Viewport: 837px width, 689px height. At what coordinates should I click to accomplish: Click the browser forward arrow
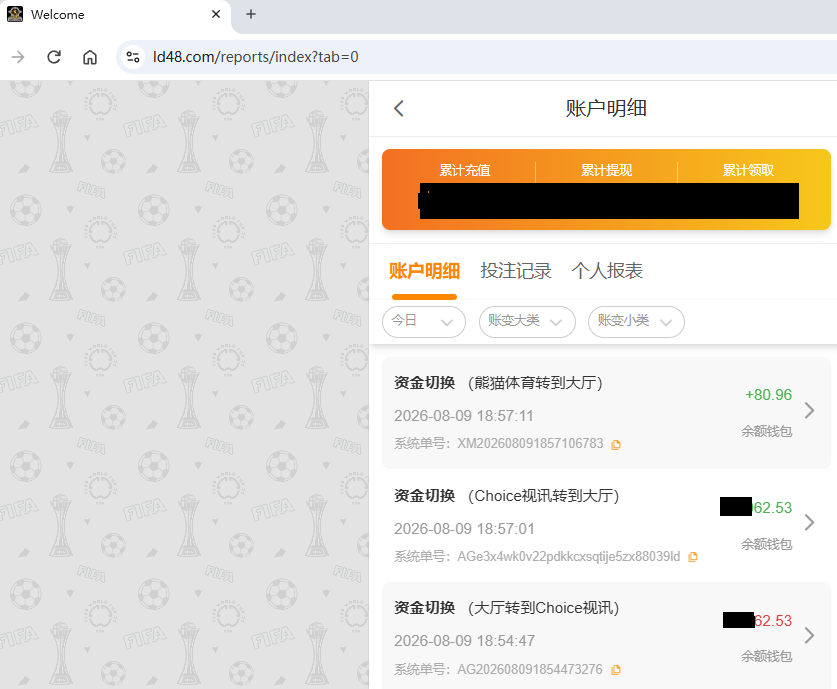tap(18, 57)
